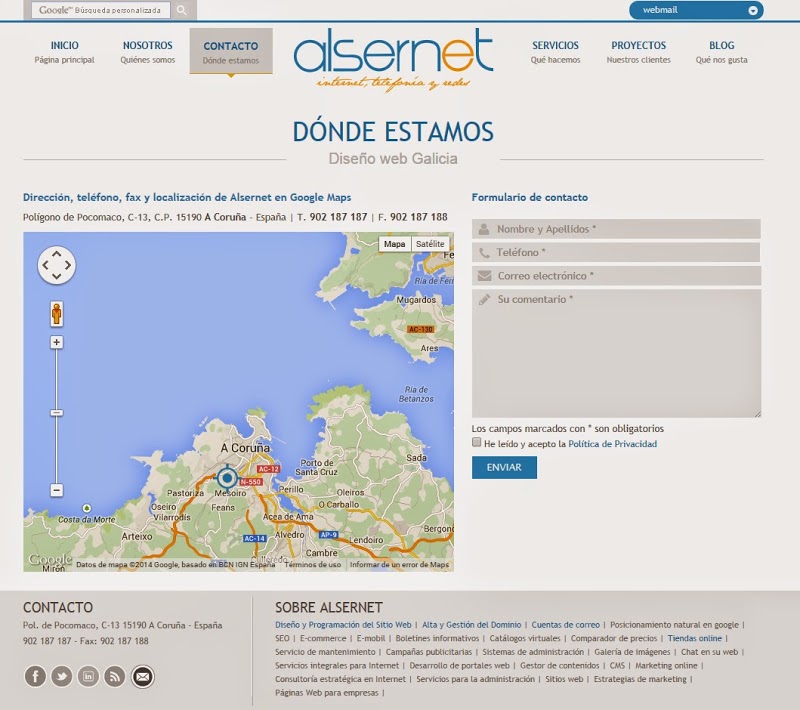Click Costa da Morte green marker
The width and height of the screenshot is (800, 710).
87,508
